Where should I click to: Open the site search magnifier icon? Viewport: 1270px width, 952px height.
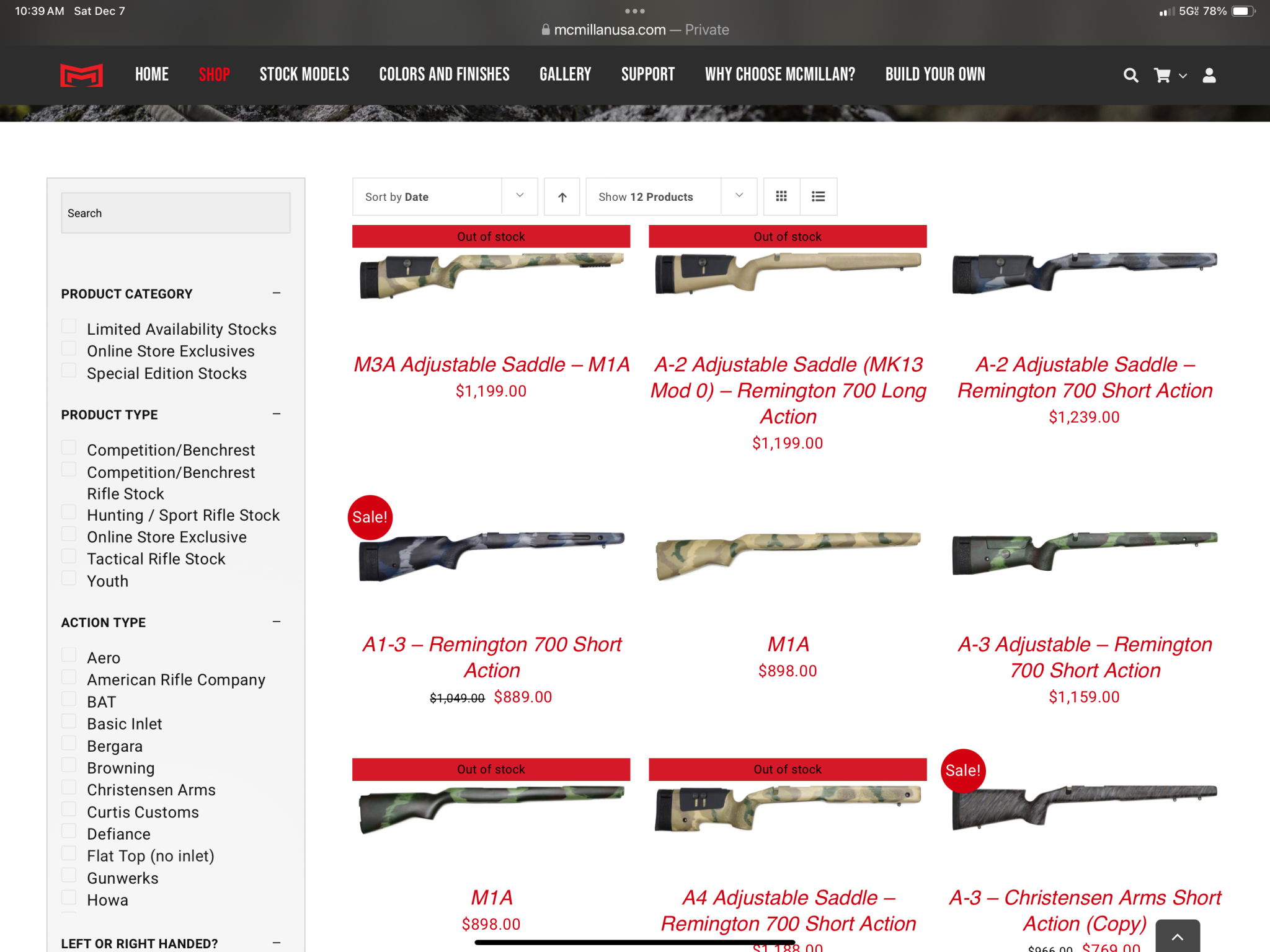(x=1130, y=76)
